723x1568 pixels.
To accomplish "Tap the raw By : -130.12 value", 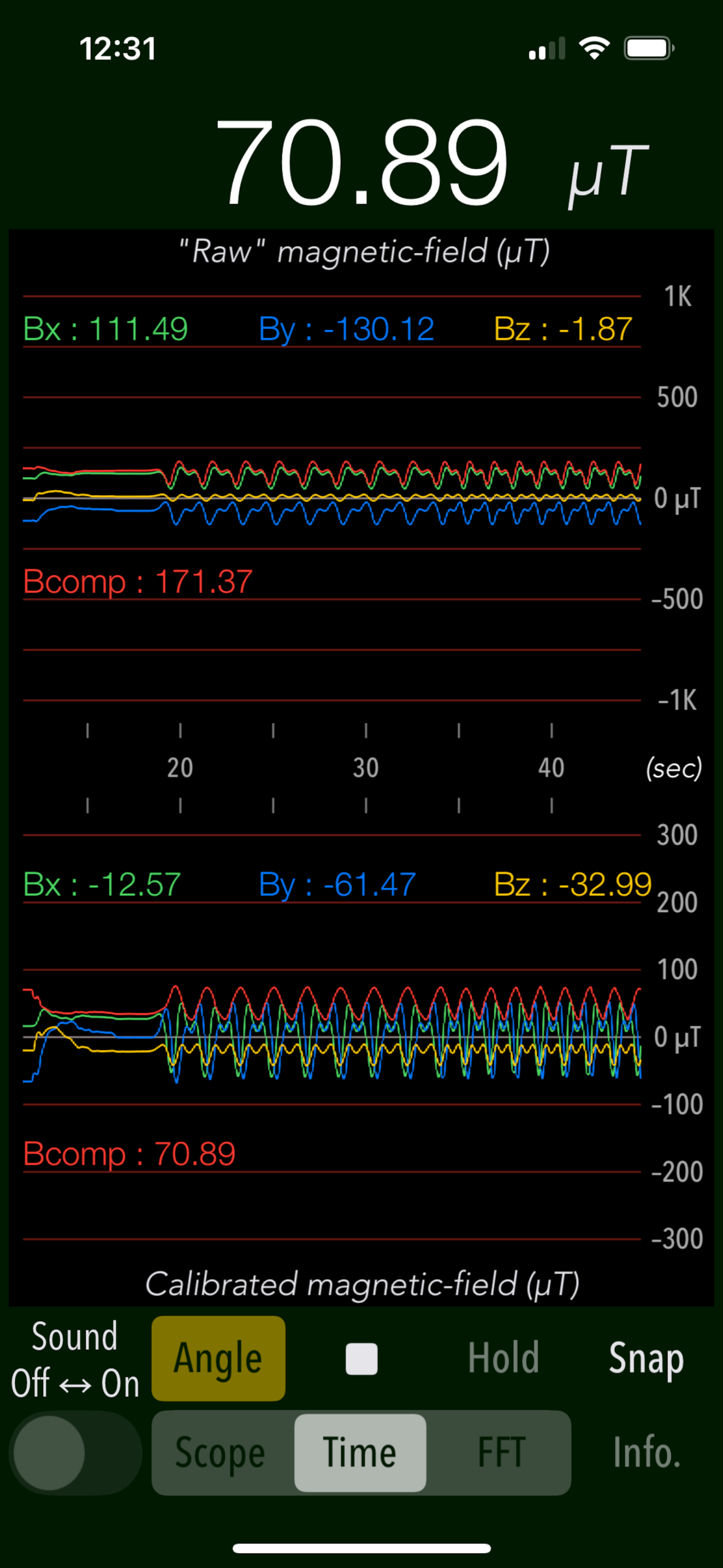I will (x=346, y=329).
